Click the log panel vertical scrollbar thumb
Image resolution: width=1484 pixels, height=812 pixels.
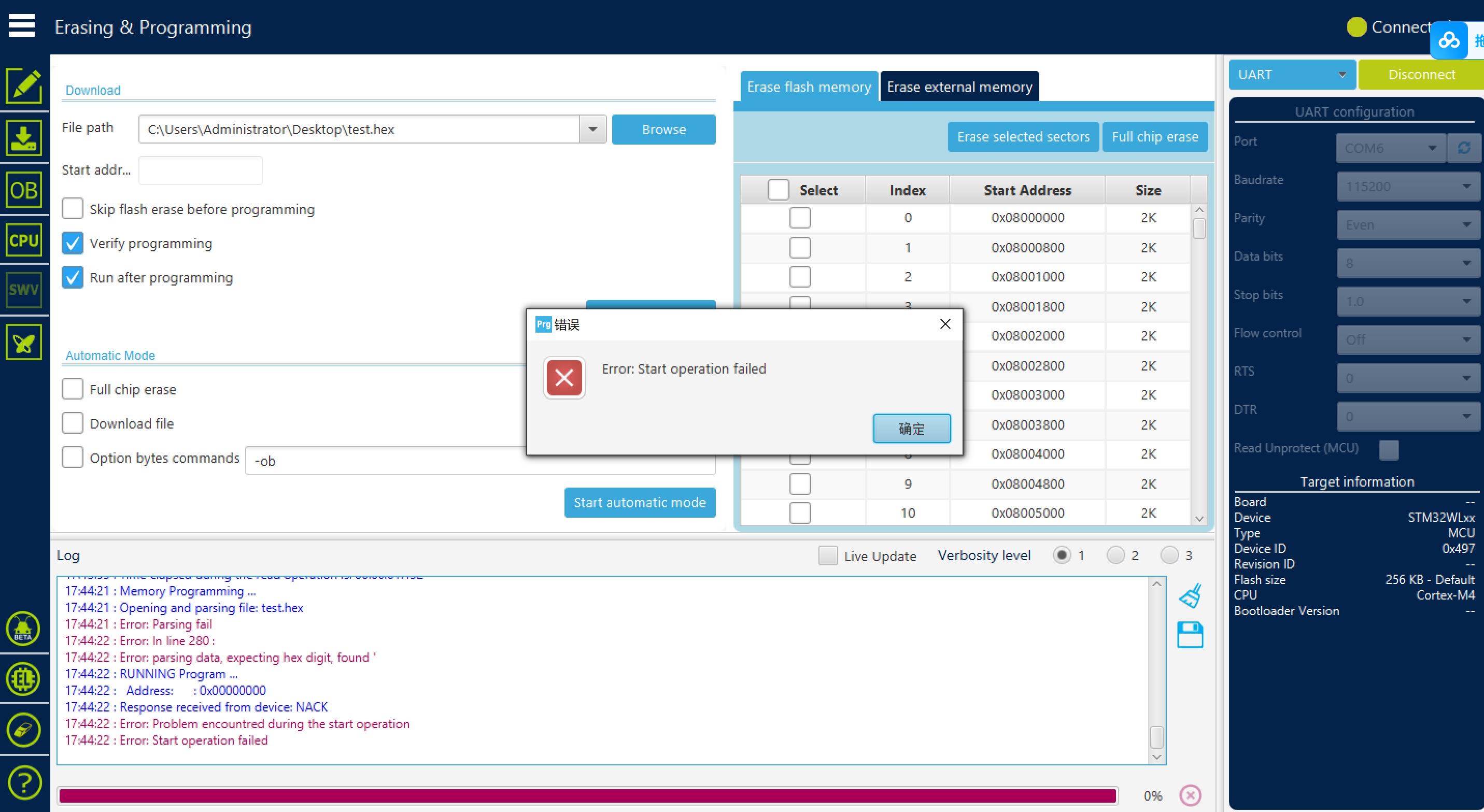click(1156, 737)
